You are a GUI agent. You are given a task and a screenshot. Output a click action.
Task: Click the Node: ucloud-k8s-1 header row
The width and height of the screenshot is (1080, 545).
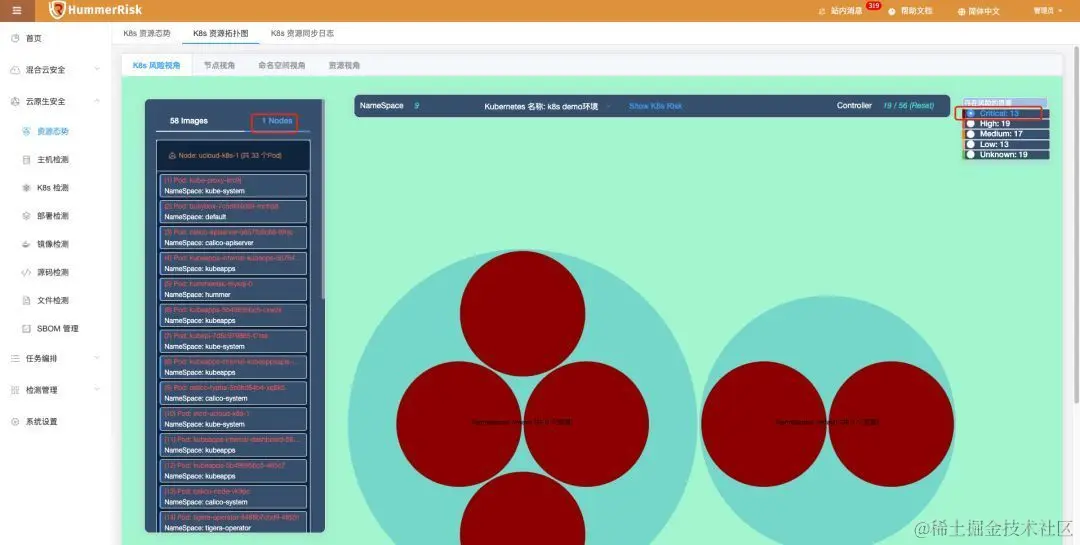(233, 156)
